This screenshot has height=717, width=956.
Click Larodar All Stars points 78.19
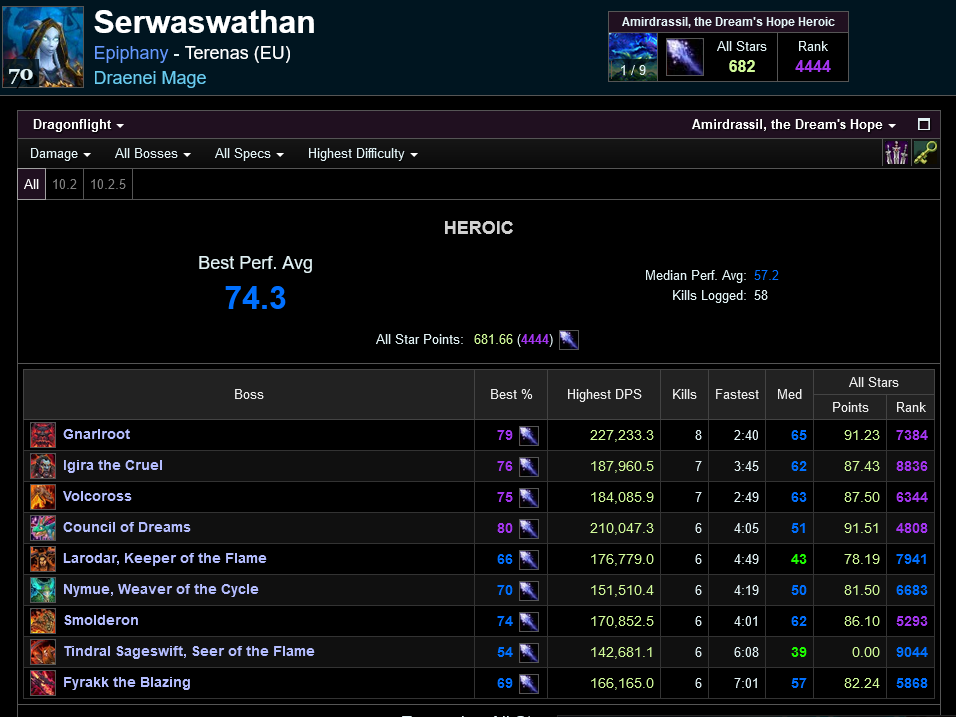tap(861, 560)
